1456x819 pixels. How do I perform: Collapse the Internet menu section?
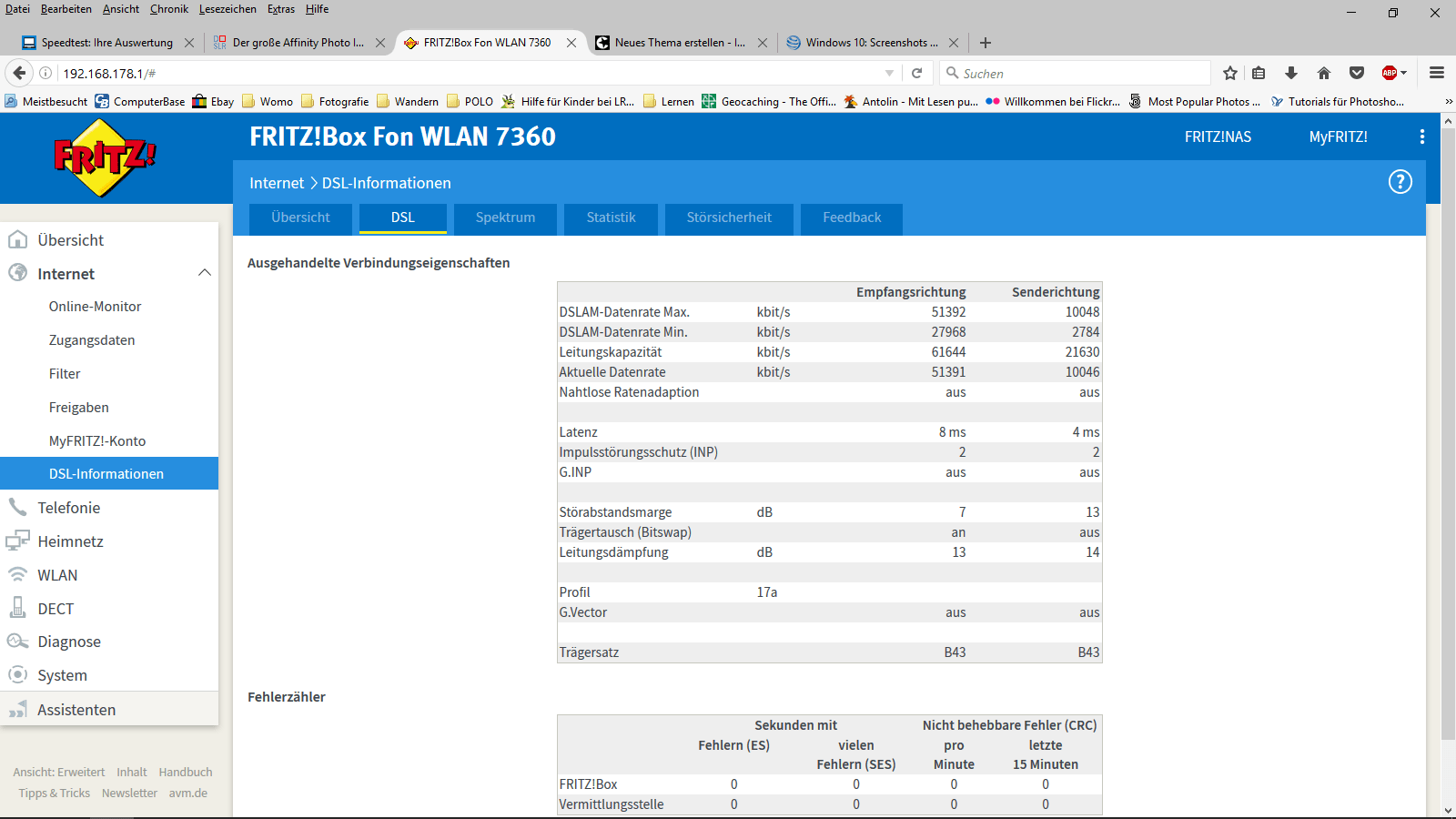[205, 273]
